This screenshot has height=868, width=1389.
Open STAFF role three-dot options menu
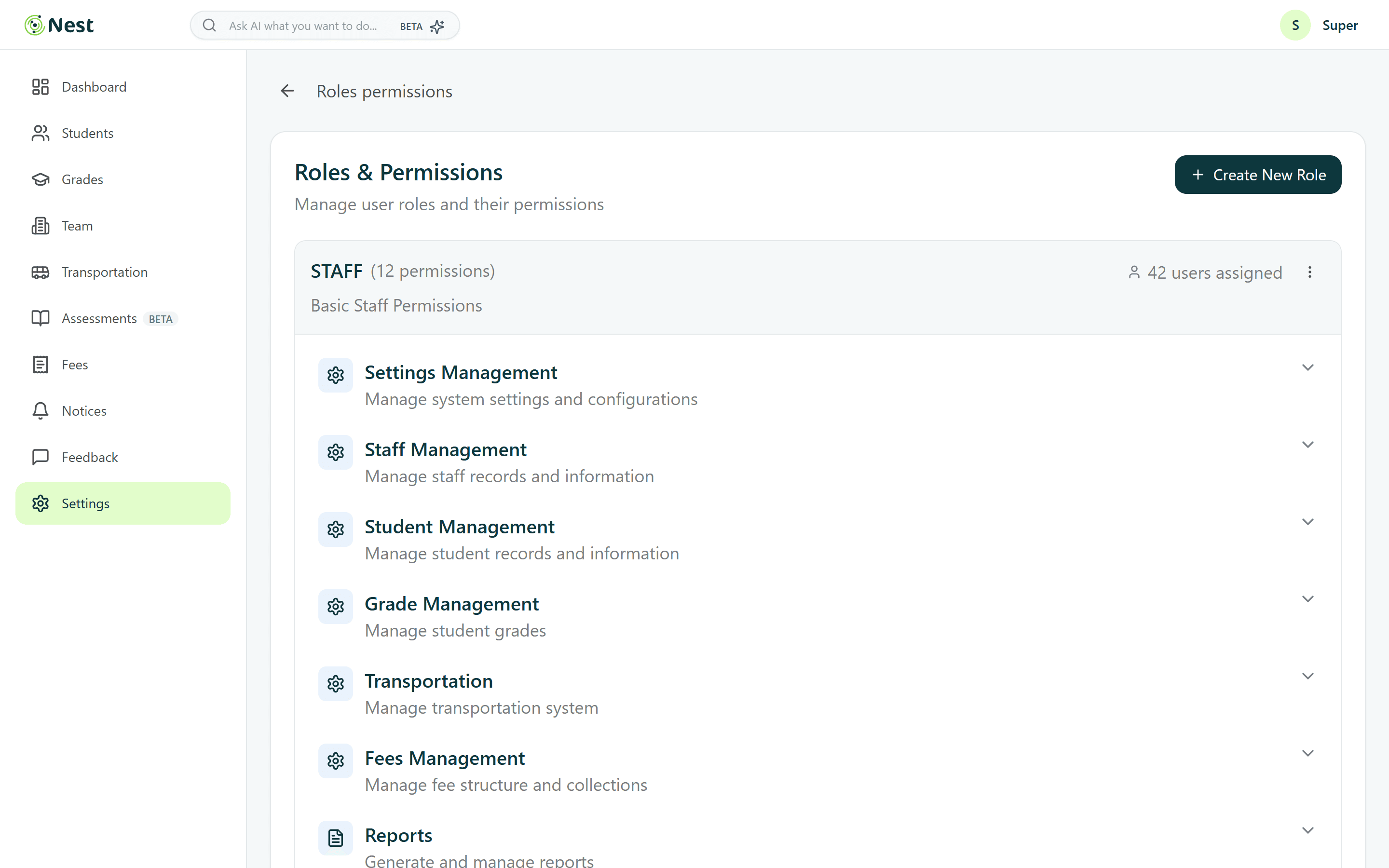(x=1310, y=272)
